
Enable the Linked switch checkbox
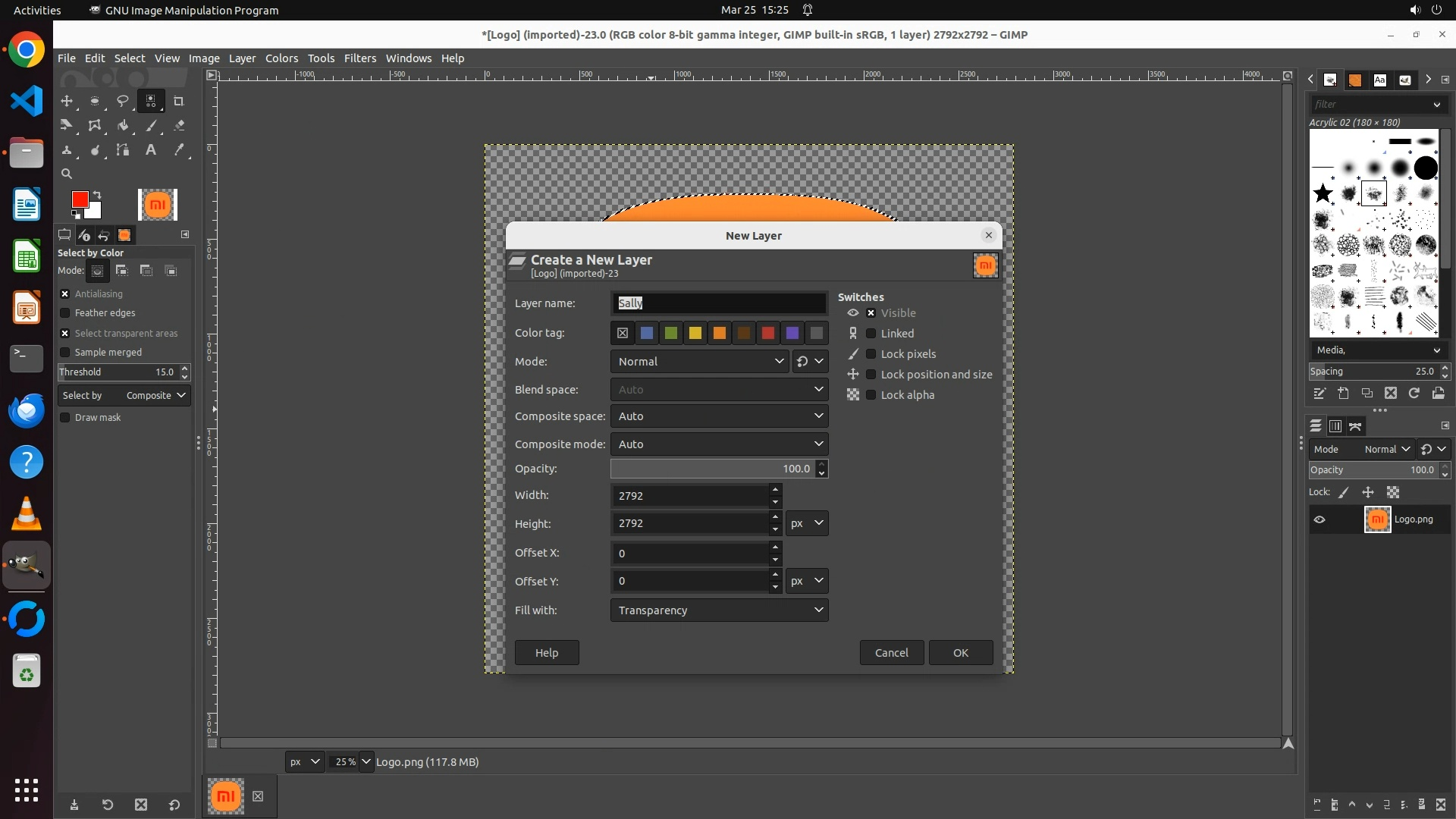[x=871, y=334]
